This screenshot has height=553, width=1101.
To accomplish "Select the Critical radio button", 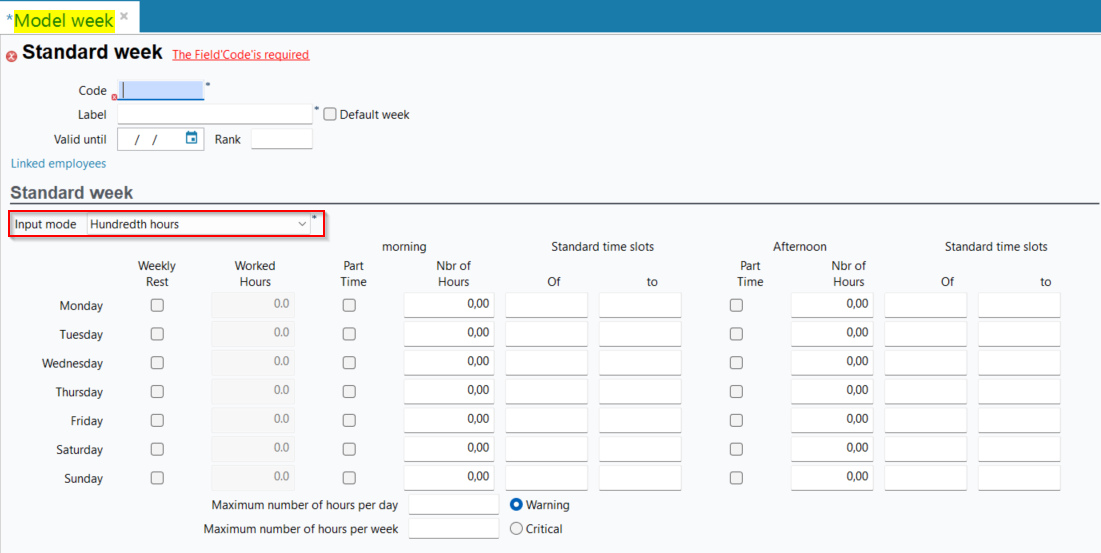I will click(x=516, y=528).
